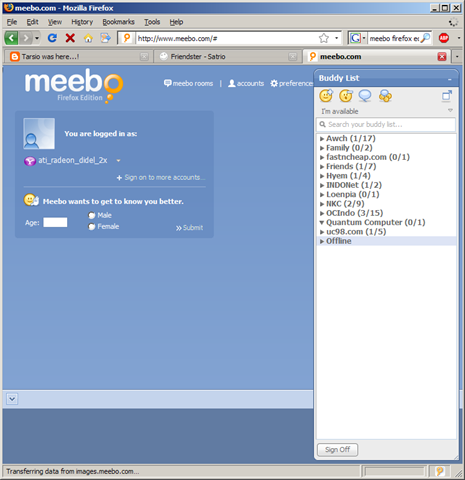Go to the home page icon
The height and width of the screenshot is (480, 465).
(x=88, y=38)
